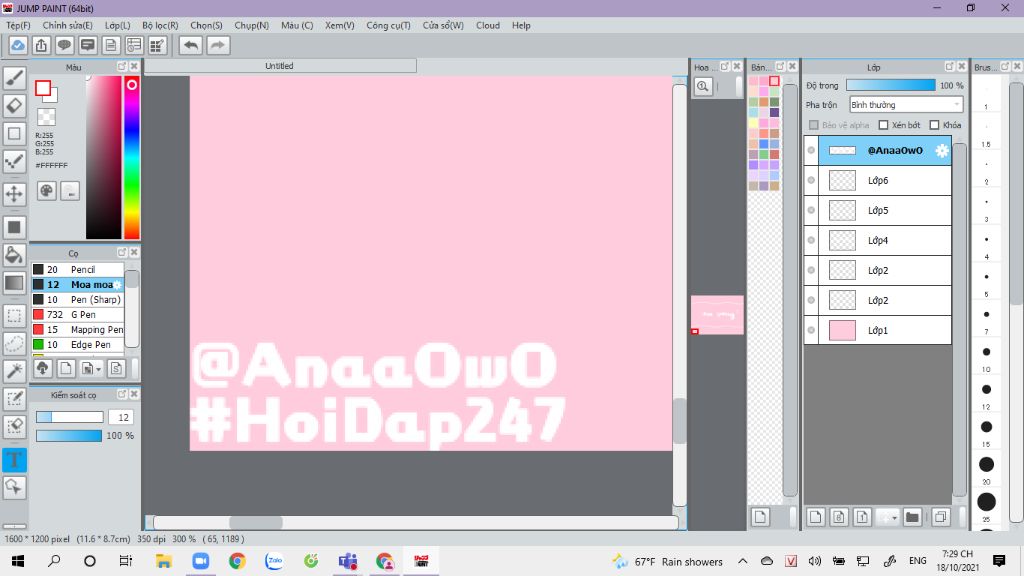Hide the Lớp5 layer
The height and width of the screenshot is (576, 1024).
pyautogui.click(x=811, y=210)
